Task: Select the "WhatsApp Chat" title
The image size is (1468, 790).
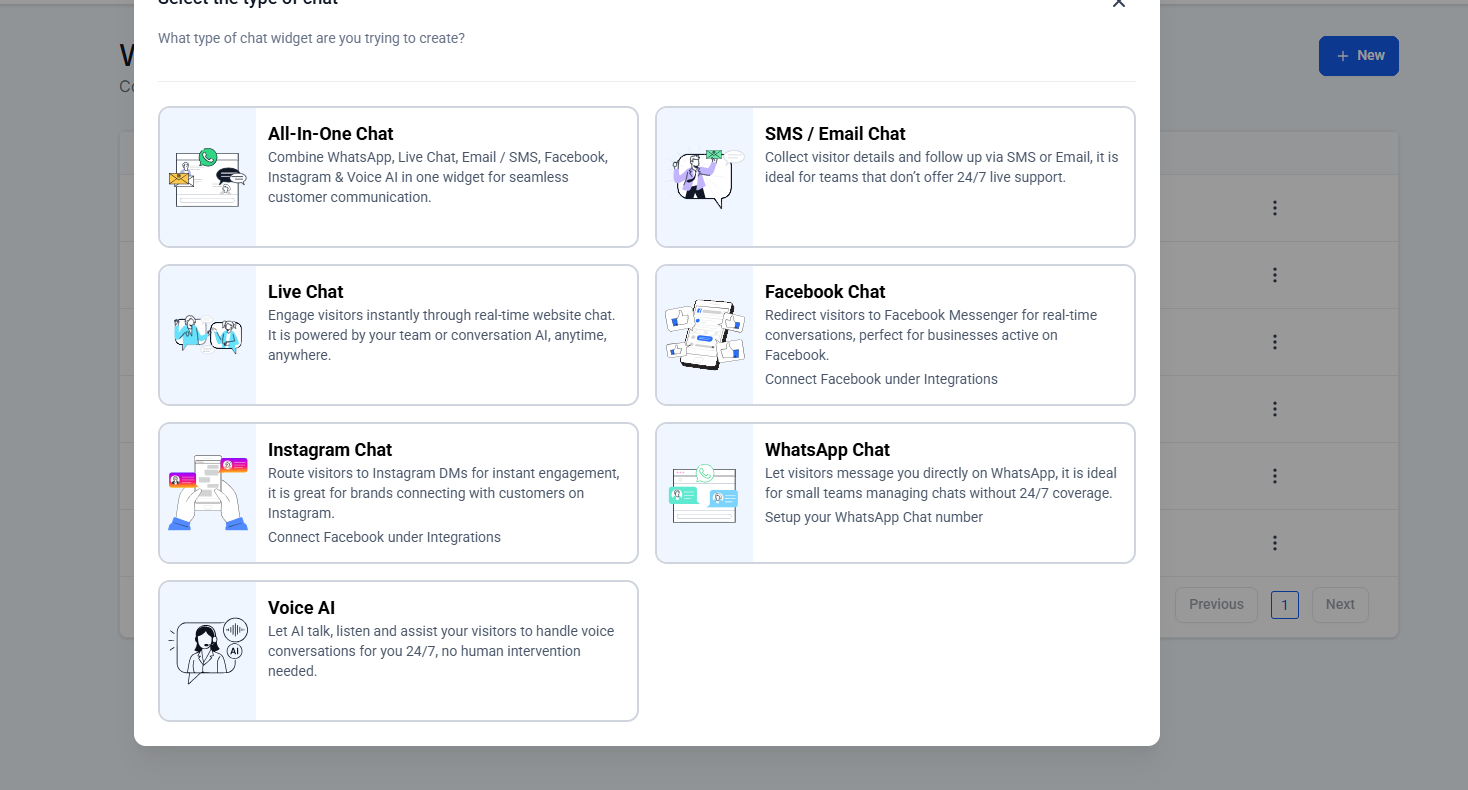Action: pos(827,450)
